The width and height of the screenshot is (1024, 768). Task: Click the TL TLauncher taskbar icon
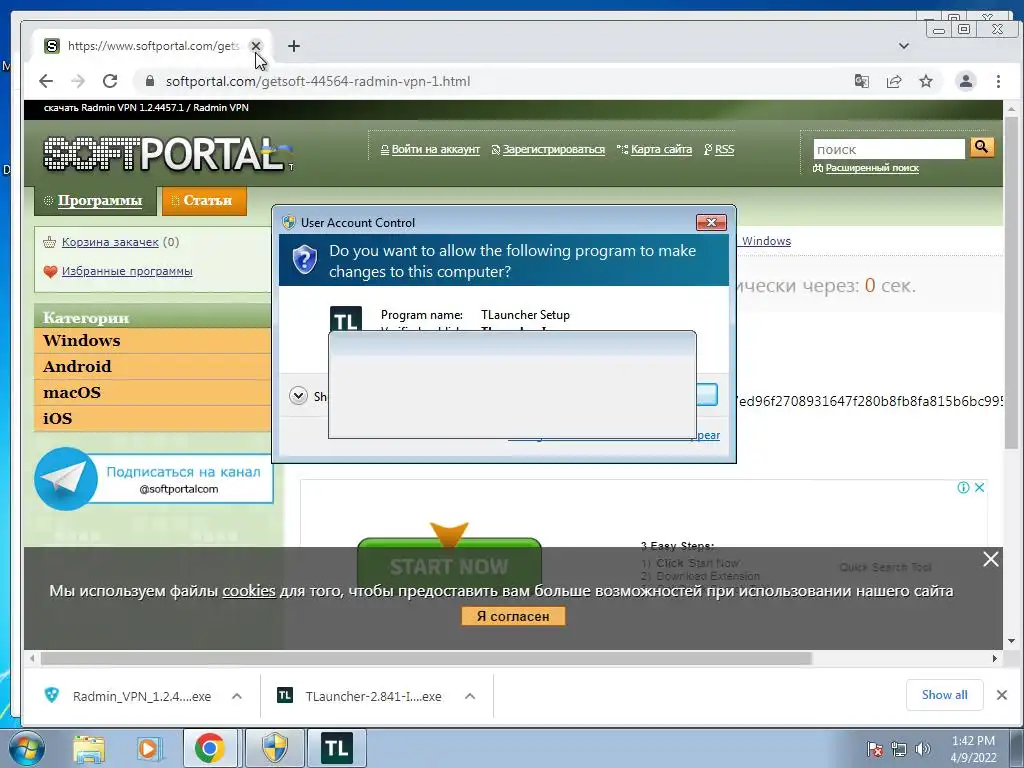[x=337, y=748]
